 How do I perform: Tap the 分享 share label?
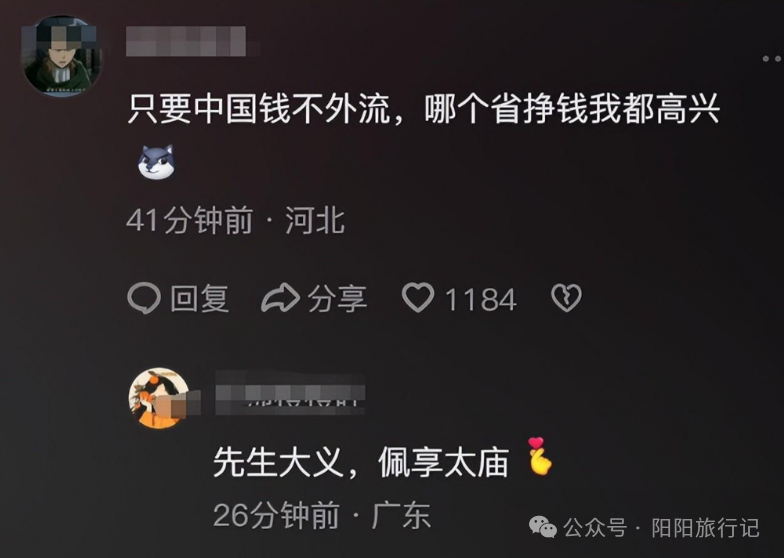click(x=337, y=299)
